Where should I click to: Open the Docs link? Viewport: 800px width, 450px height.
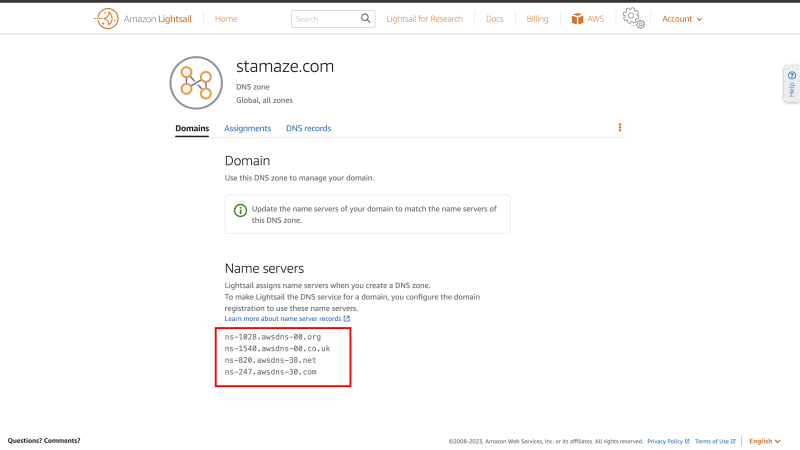[x=494, y=19]
